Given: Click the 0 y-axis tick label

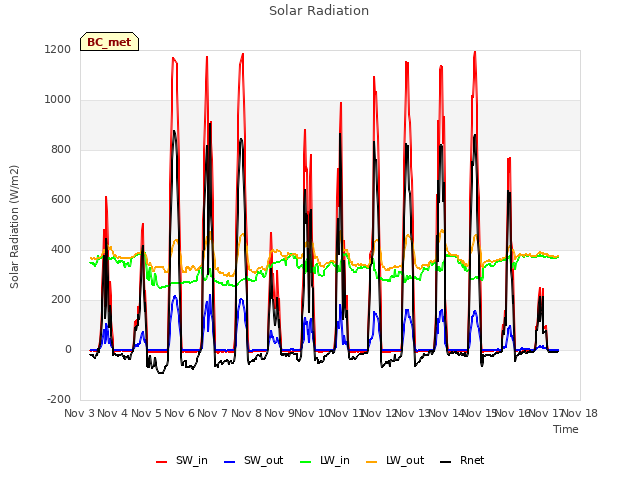Looking at the screenshot, I should click(68, 350).
